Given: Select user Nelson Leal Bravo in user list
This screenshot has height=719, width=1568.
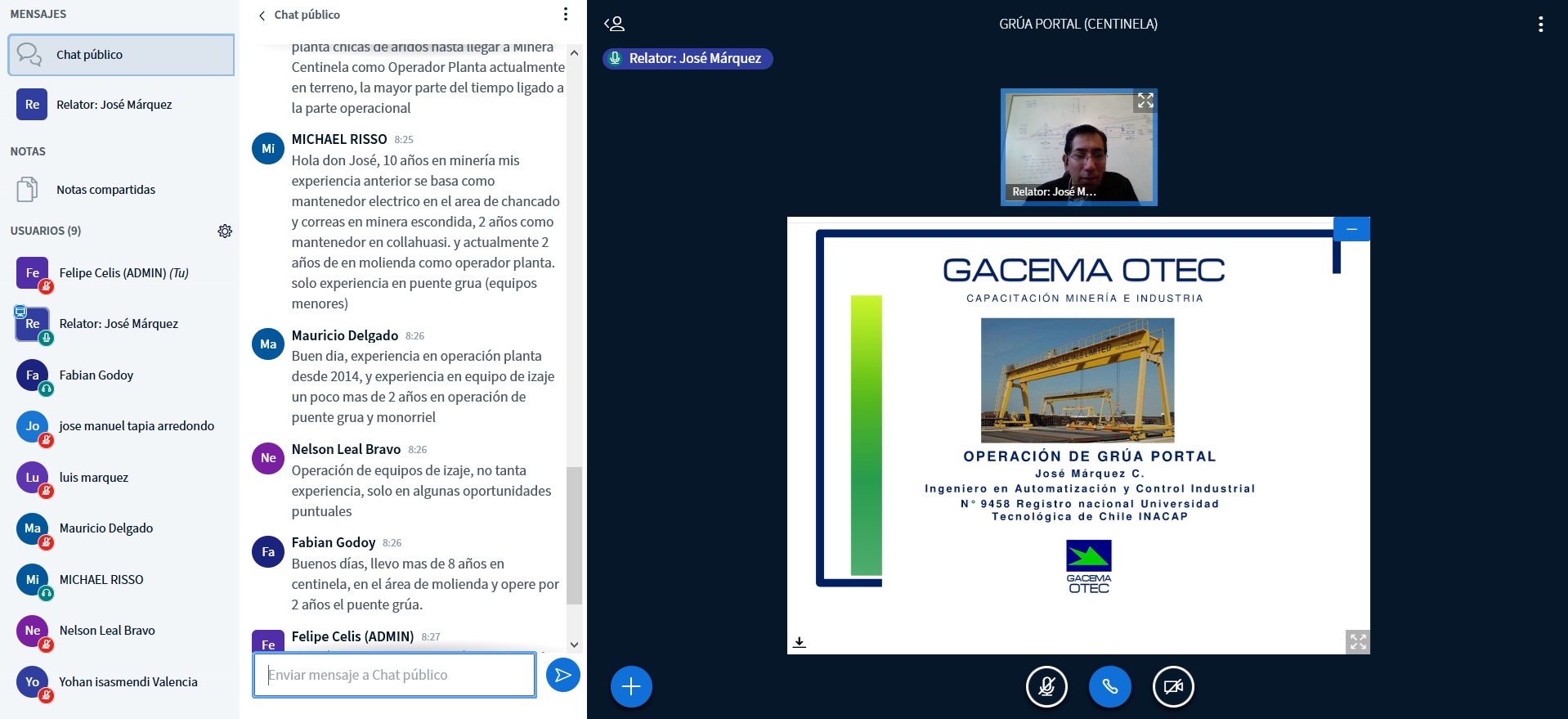Looking at the screenshot, I should coord(121,631).
